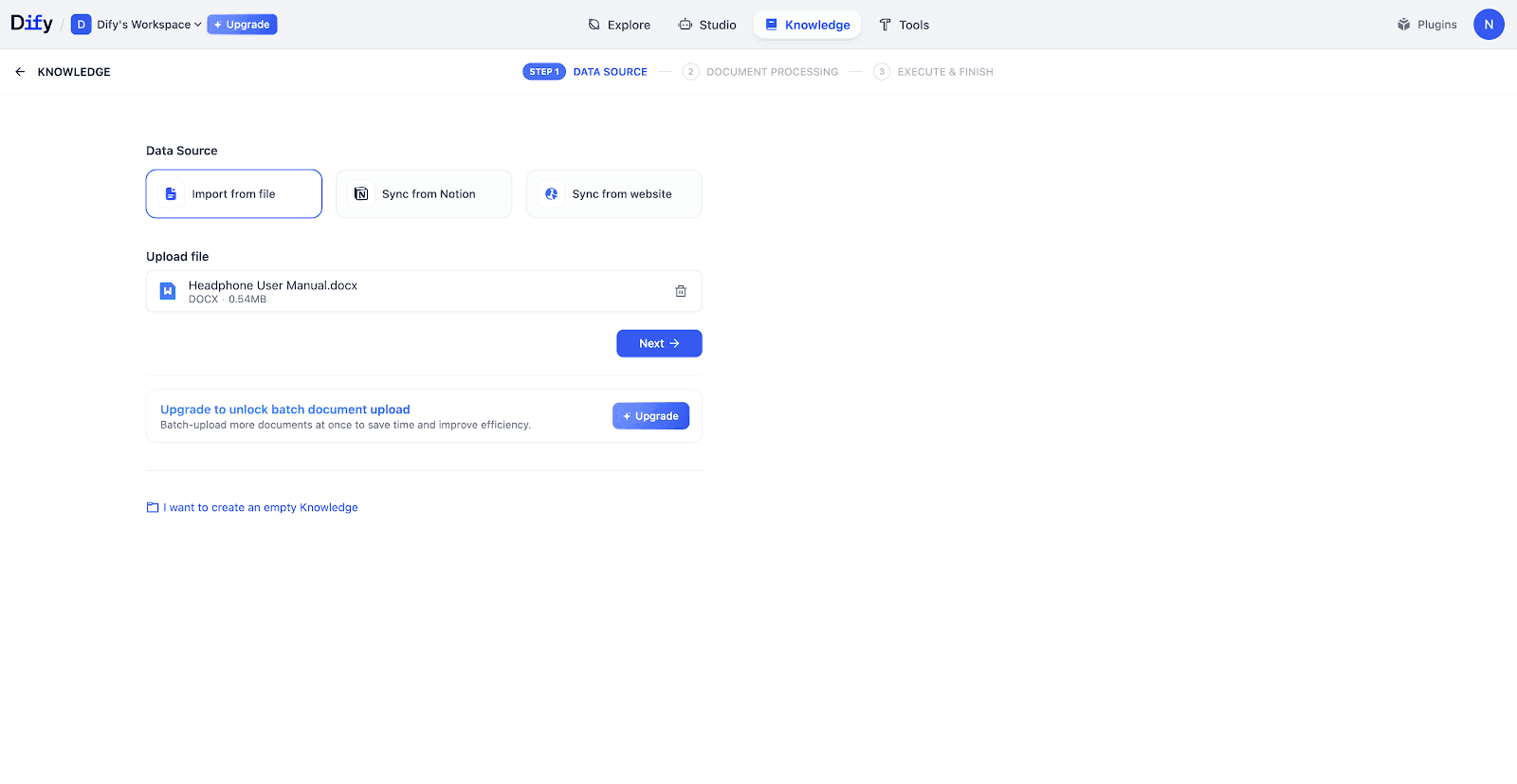Click the Next button

tap(659, 343)
